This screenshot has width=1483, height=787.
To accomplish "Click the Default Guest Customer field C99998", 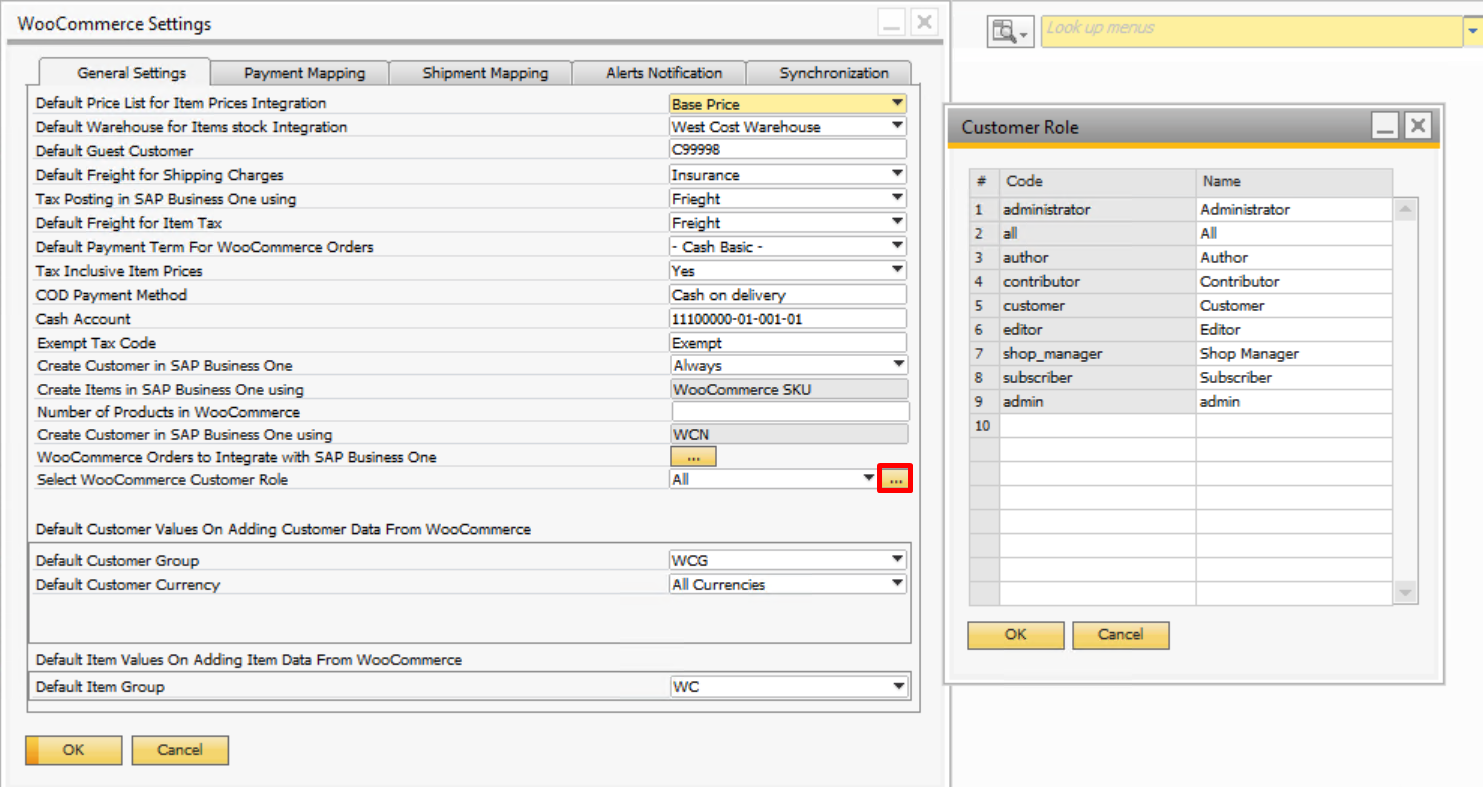I will click(x=787, y=151).
